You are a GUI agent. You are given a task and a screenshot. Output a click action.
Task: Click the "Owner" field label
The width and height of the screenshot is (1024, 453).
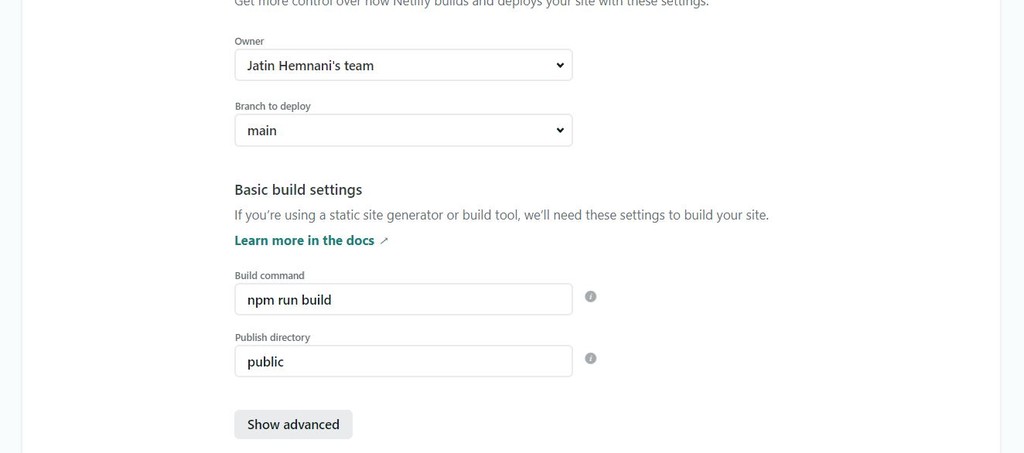point(249,41)
